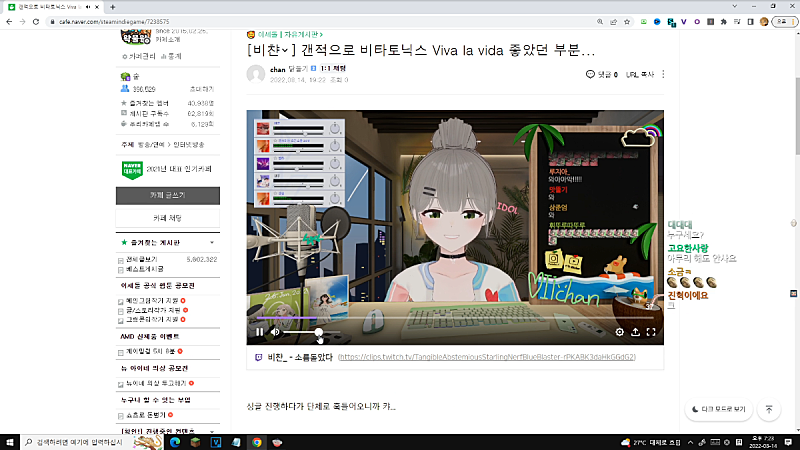Image resolution: width=800 pixels, height=450 pixels.
Task: Open 글/스토리작가 지원 board
Action: 153,310
